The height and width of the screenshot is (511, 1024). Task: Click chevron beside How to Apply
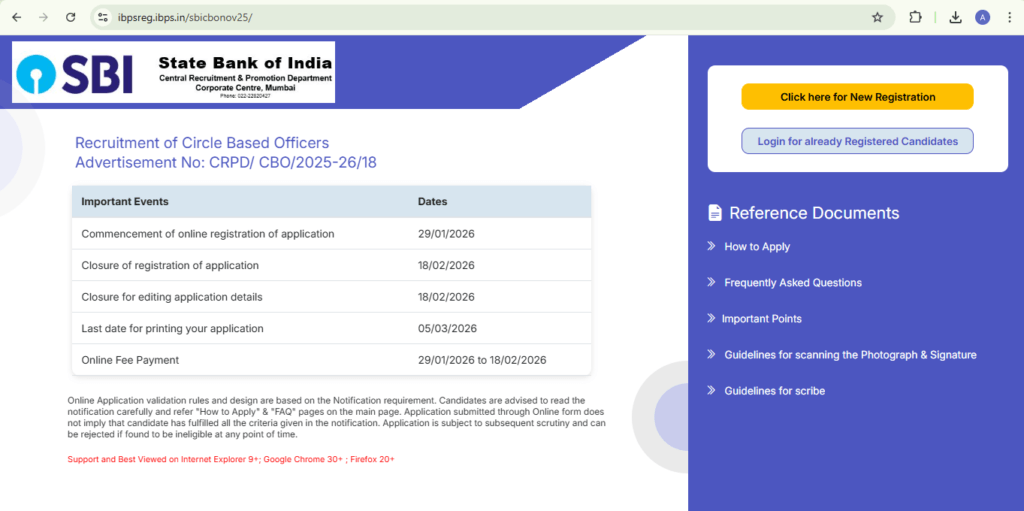click(x=711, y=246)
